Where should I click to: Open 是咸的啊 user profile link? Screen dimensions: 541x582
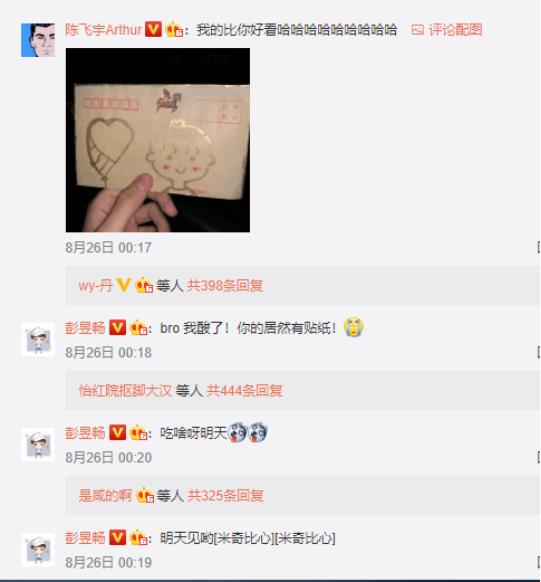coord(105,496)
